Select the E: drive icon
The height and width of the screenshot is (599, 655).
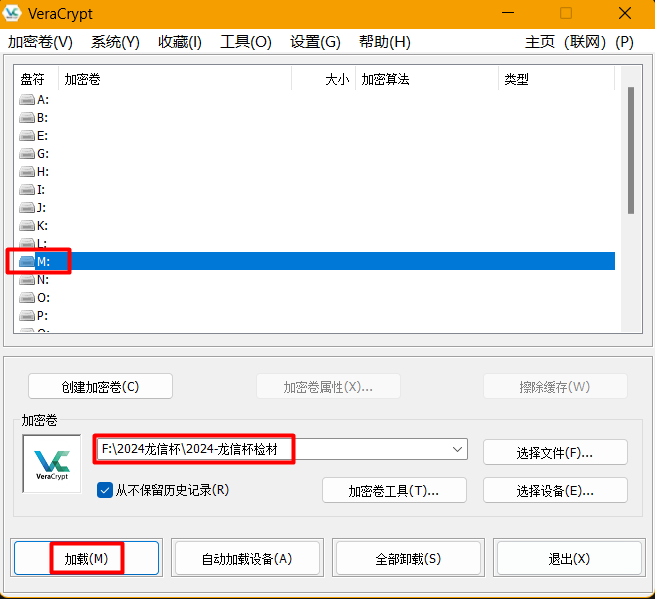[x=27, y=136]
